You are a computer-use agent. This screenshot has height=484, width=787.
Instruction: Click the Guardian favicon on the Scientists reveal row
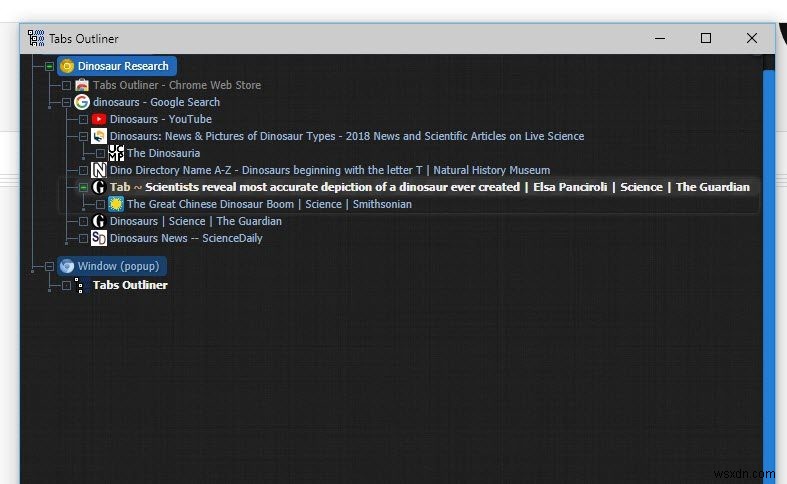pyautogui.click(x=99, y=187)
